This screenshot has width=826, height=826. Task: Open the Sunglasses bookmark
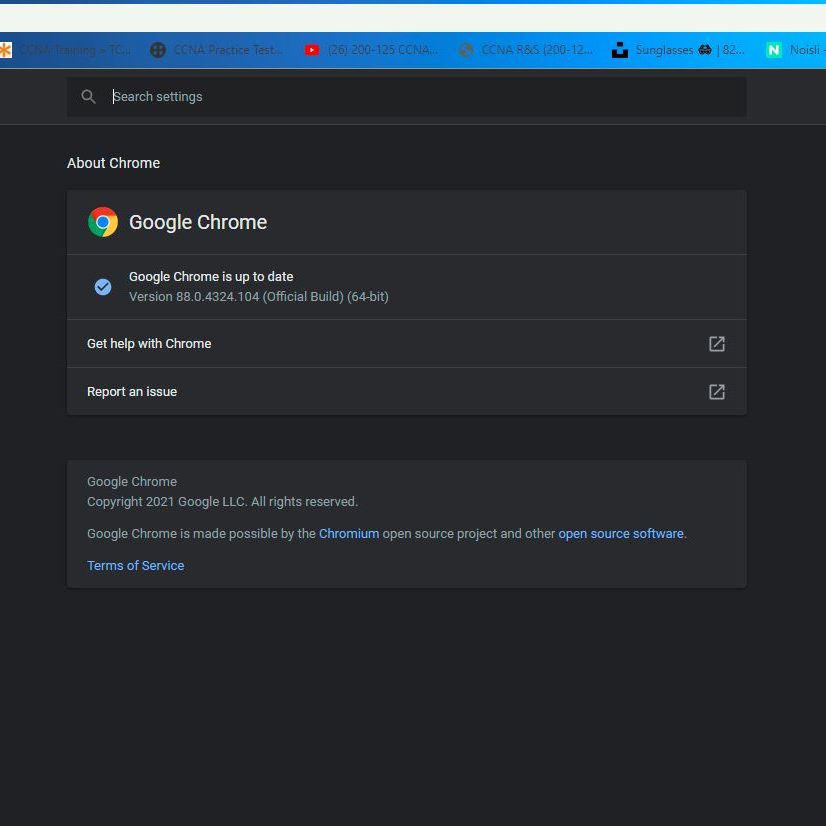(678, 50)
